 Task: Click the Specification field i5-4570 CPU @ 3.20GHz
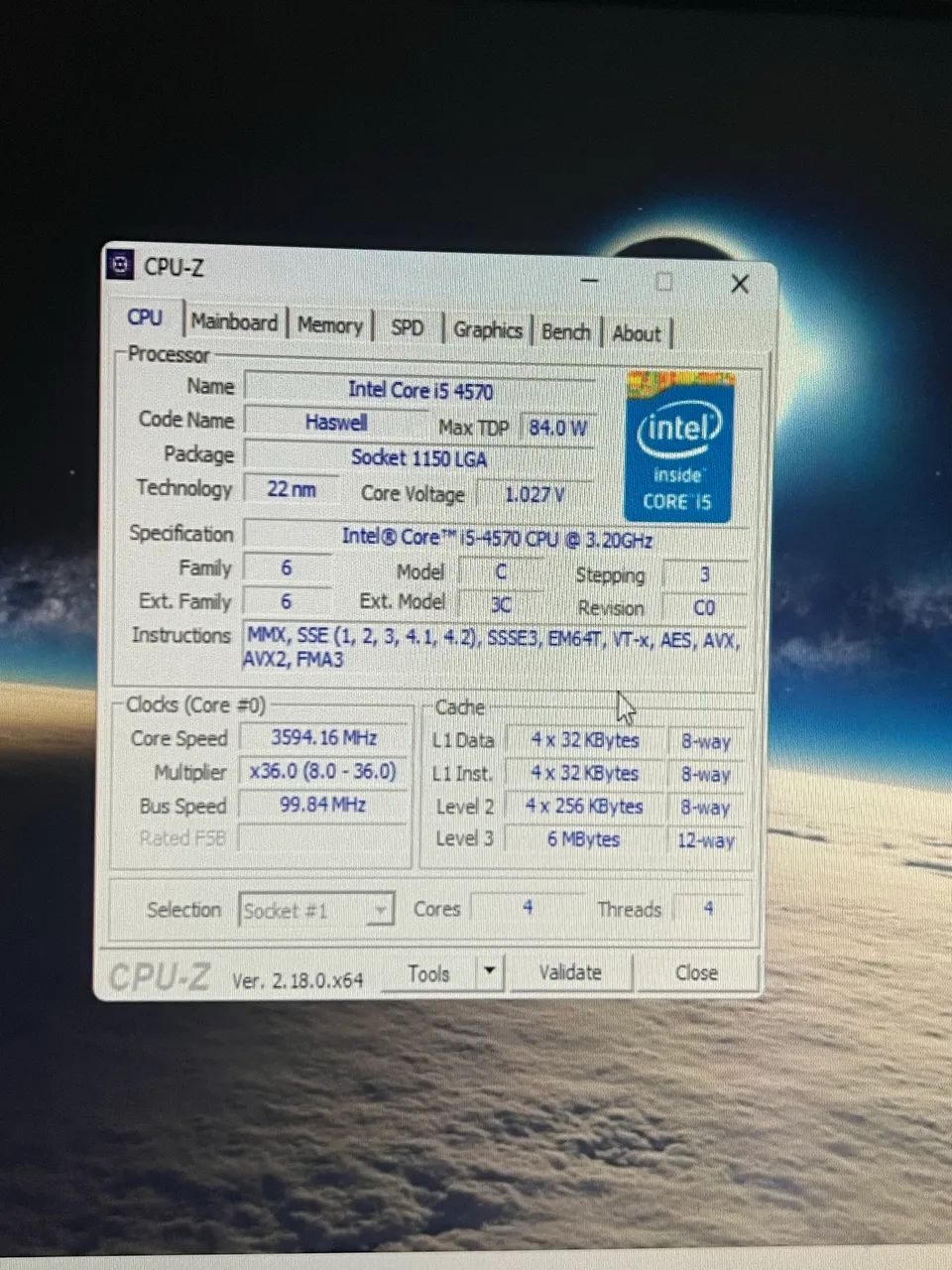(496, 538)
